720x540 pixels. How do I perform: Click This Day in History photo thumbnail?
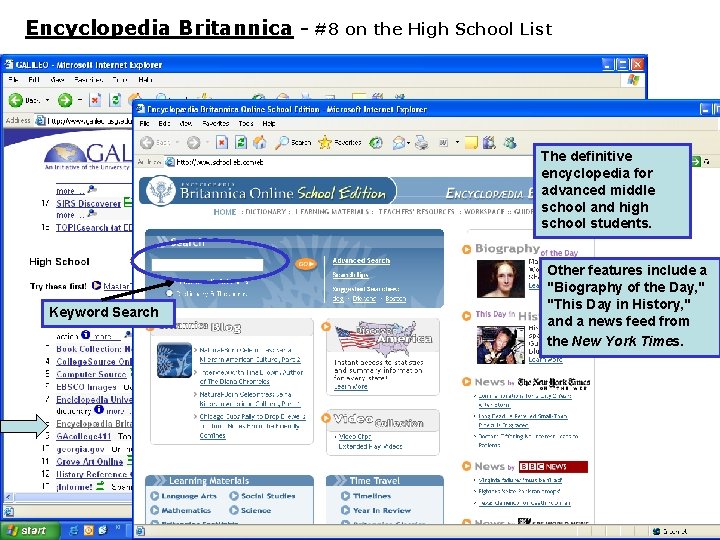(x=501, y=345)
